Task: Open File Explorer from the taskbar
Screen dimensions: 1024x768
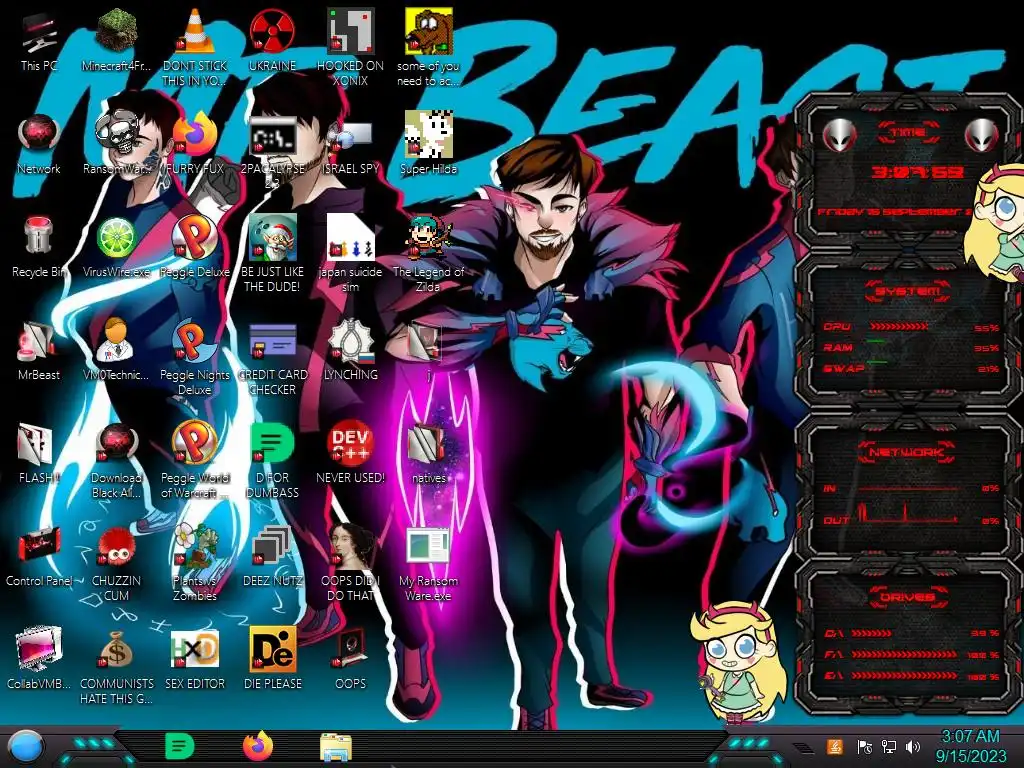Action: click(336, 748)
